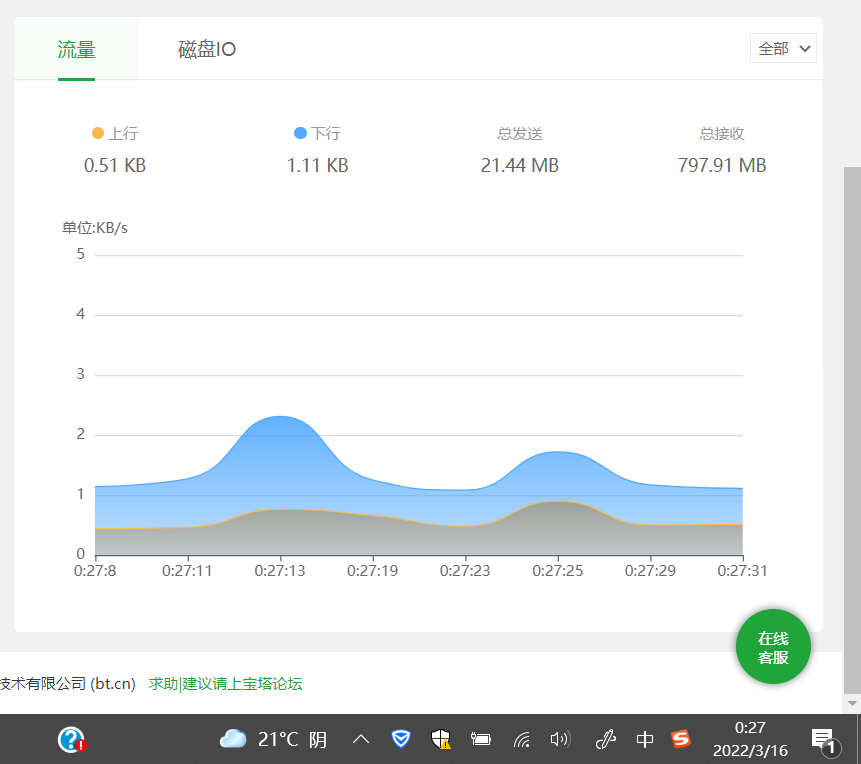Click the orange 上行 legend dot
The width and height of the screenshot is (861, 764).
point(98,133)
